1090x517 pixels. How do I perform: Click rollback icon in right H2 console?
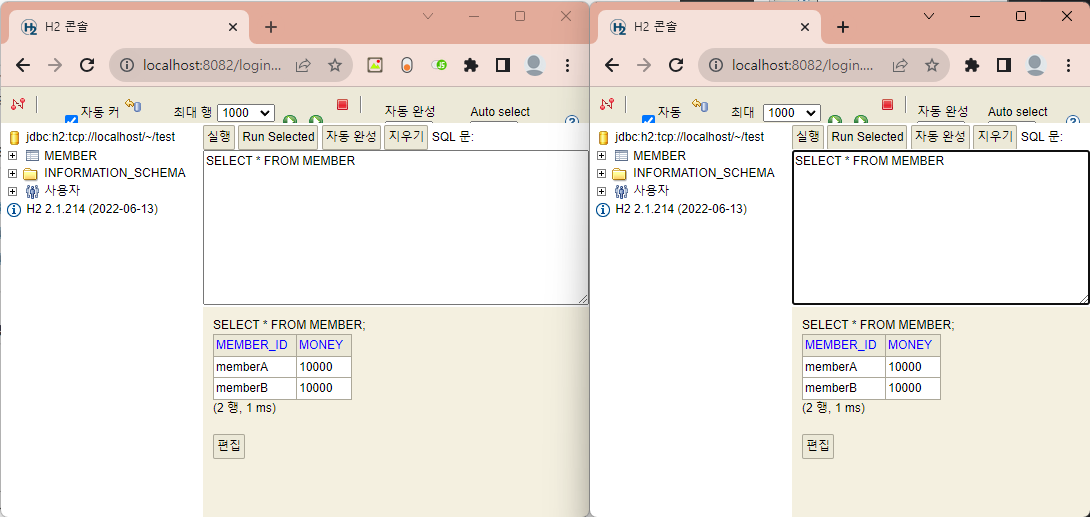coord(699,105)
